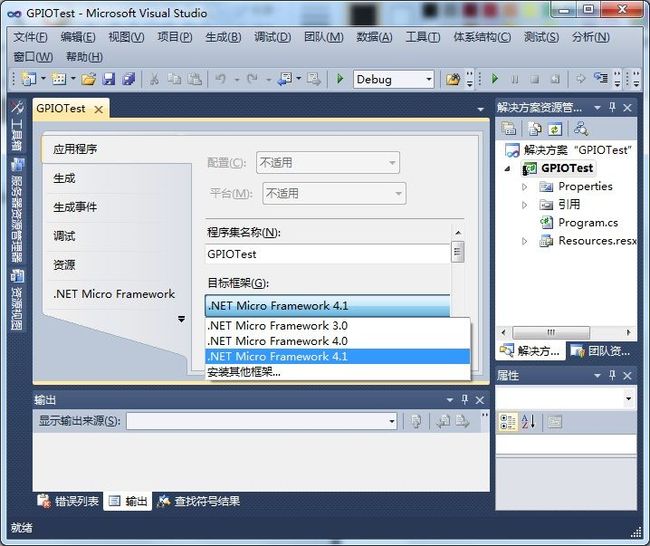The width and height of the screenshot is (650, 546).
Task: Expand the 引用 references node
Action: [524, 205]
